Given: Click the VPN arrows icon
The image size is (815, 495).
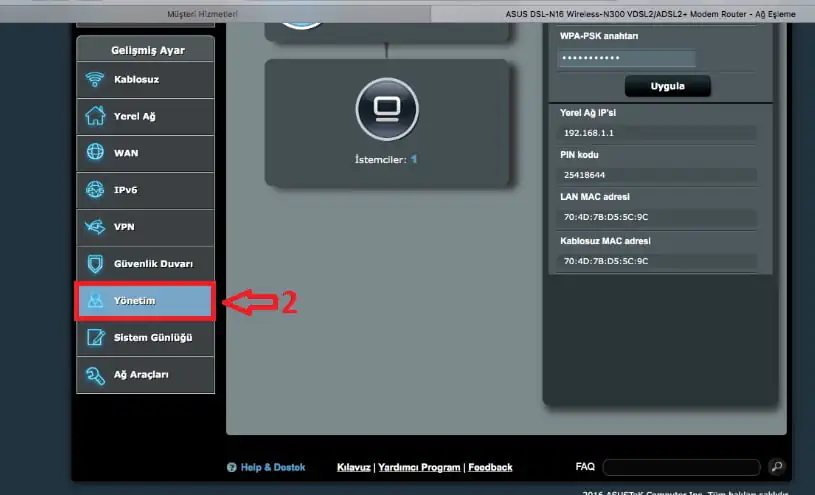Looking at the screenshot, I should [x=95, y=227].
